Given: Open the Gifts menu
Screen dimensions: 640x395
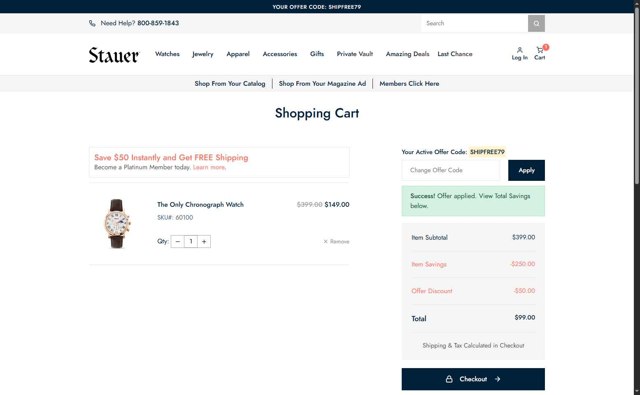Looking at the screenshot, I should tap(317, 54).
